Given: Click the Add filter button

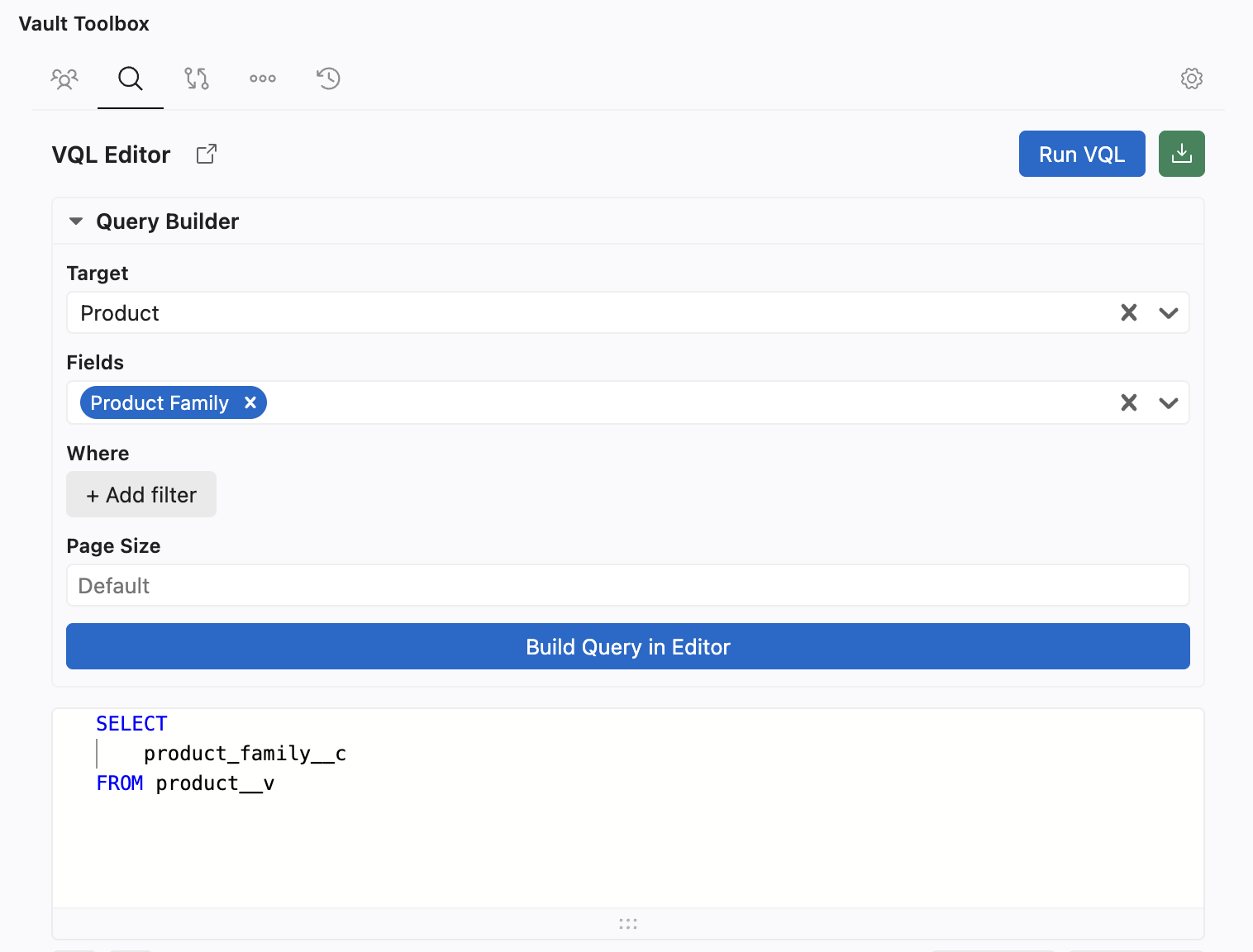Looking at the screenshot, I should (x=141, y=494).
